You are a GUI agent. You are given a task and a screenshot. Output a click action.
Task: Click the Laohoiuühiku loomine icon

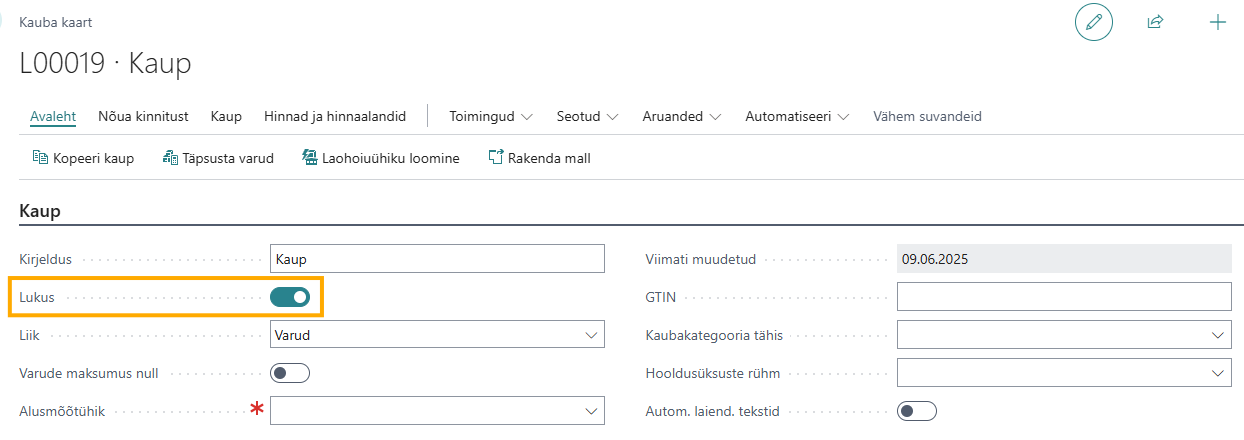[310, 158]
